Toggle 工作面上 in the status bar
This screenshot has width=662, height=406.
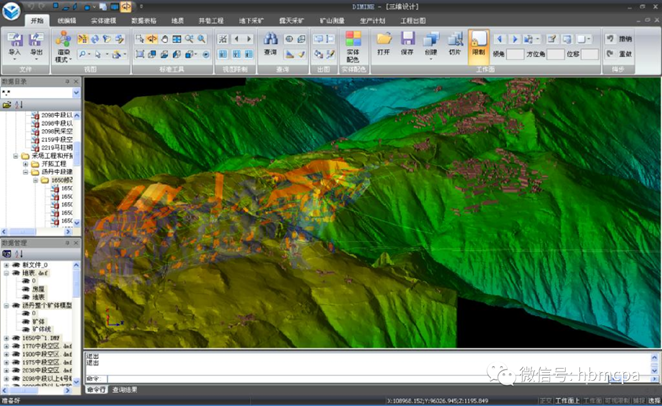pos(568,399)
